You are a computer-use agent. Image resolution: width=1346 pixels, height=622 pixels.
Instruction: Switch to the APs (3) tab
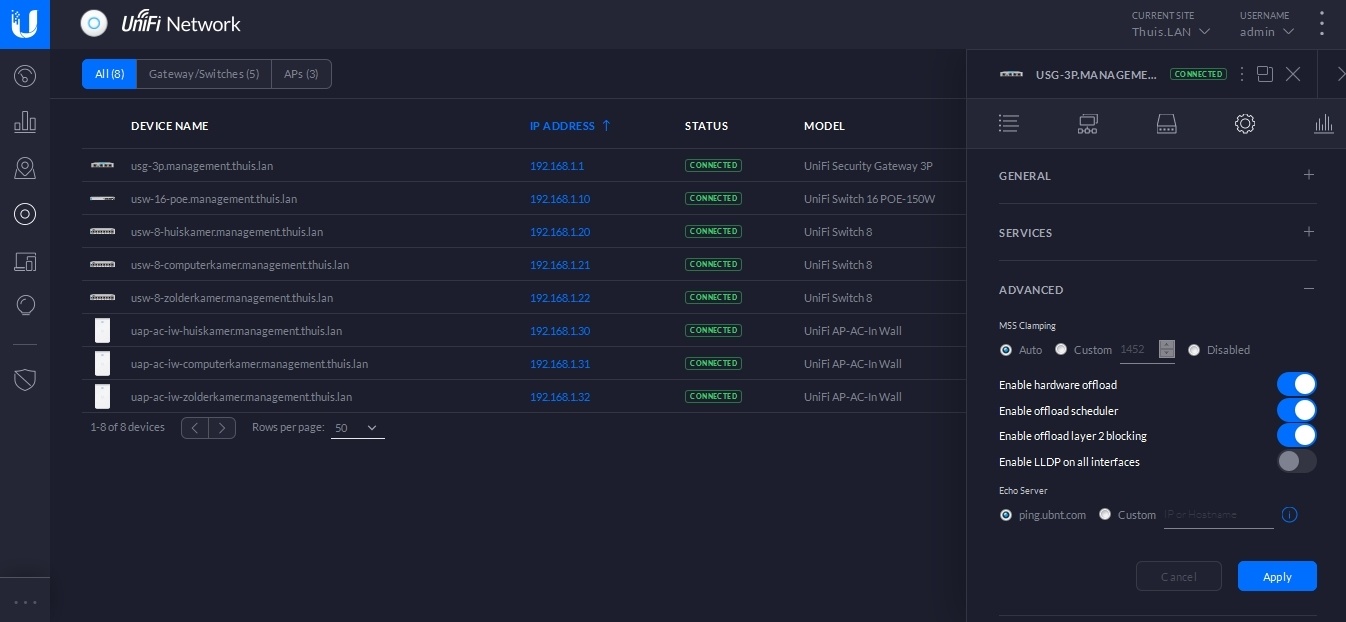tap(301, 74)
